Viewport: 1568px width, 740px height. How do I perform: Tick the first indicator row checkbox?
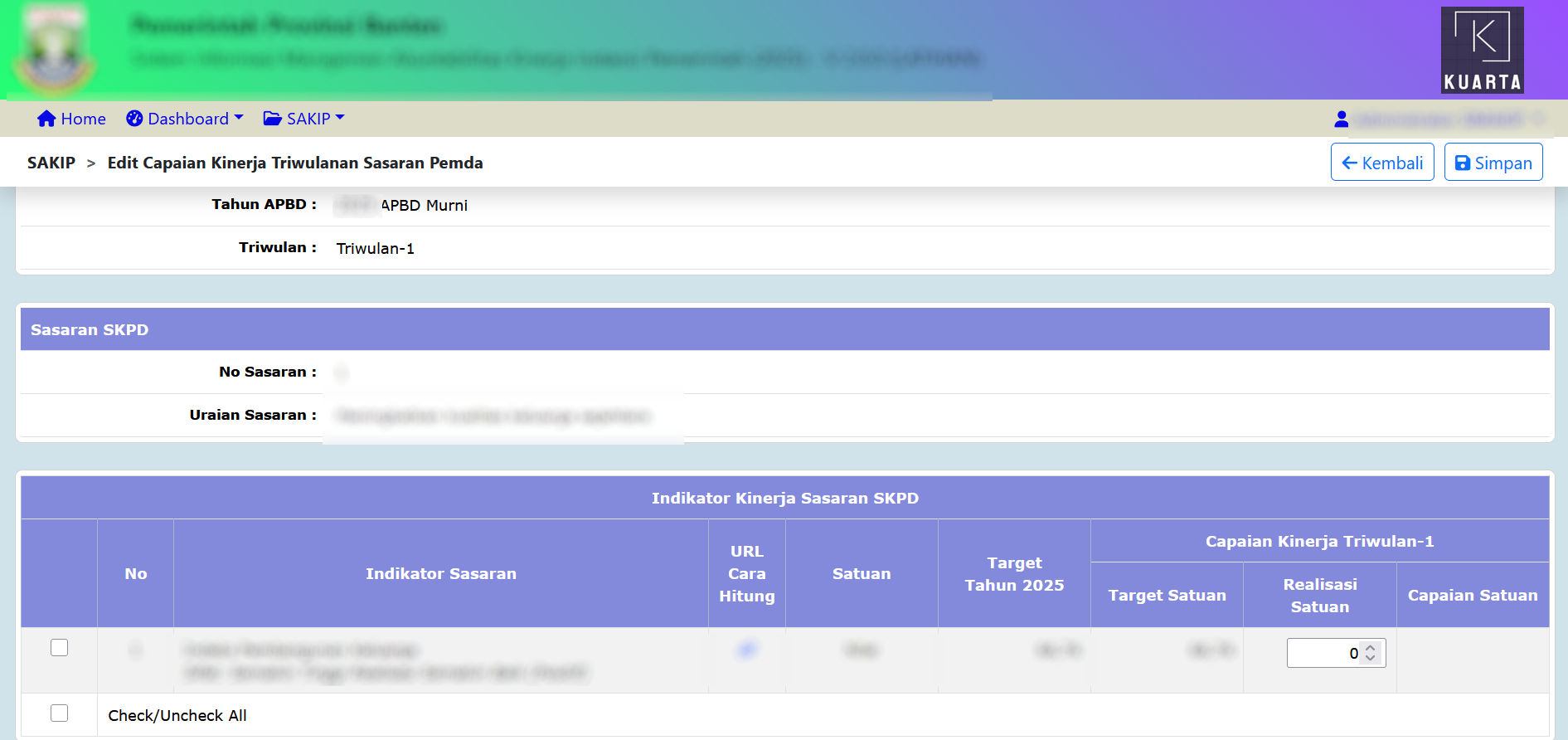click(x=59, y=647)
